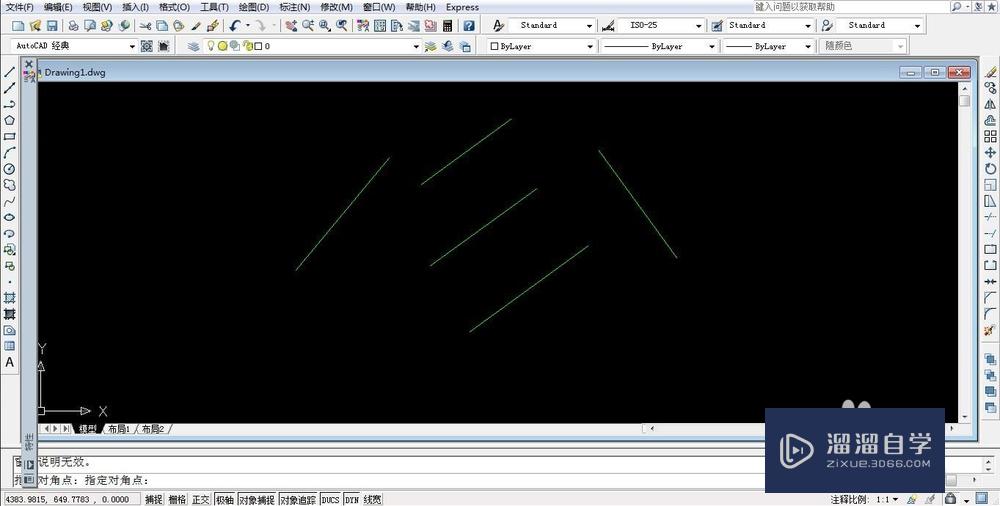Select the Polygon tool in Draw toolbar
The width and height of the screenshot is (1000, 506).
(x=10, y=120)
